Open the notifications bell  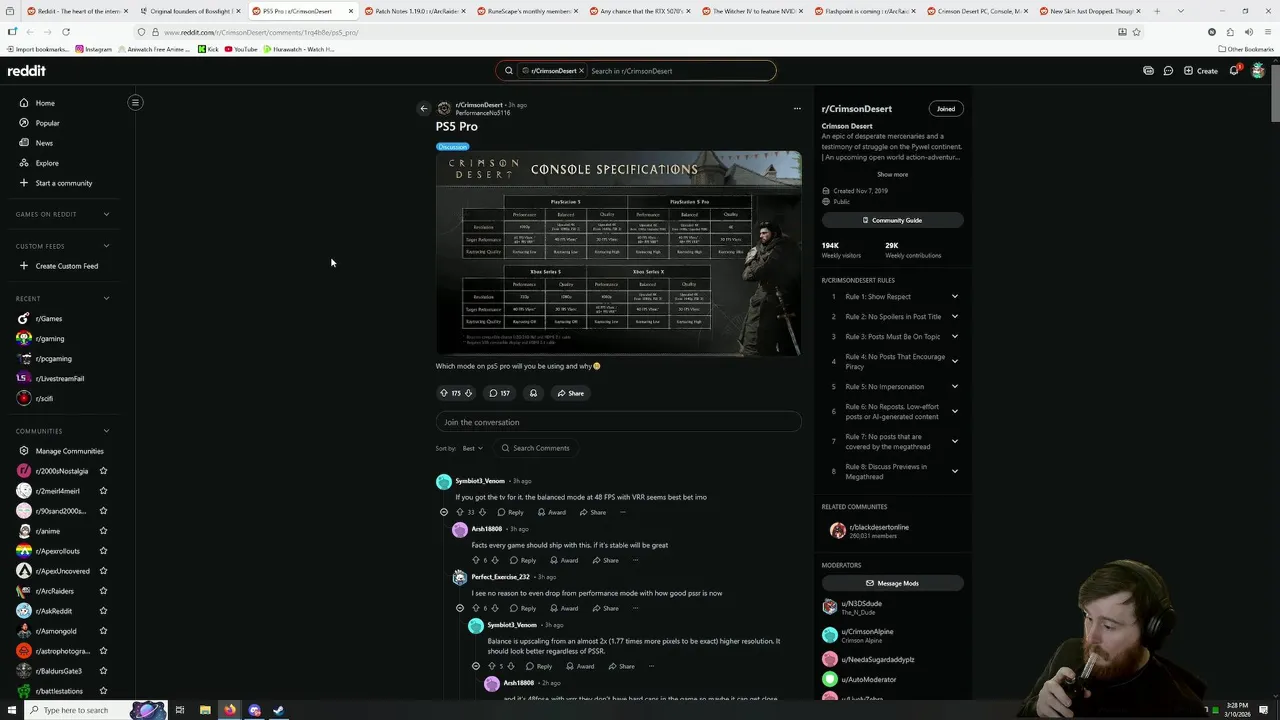(x=1234, y=71)
